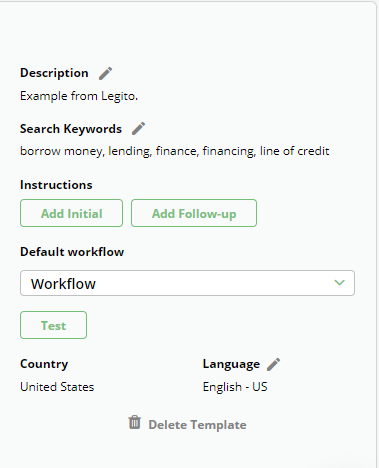379x468 pixels.
Task: Click the Delete Template text link
Action: [197, 425]
